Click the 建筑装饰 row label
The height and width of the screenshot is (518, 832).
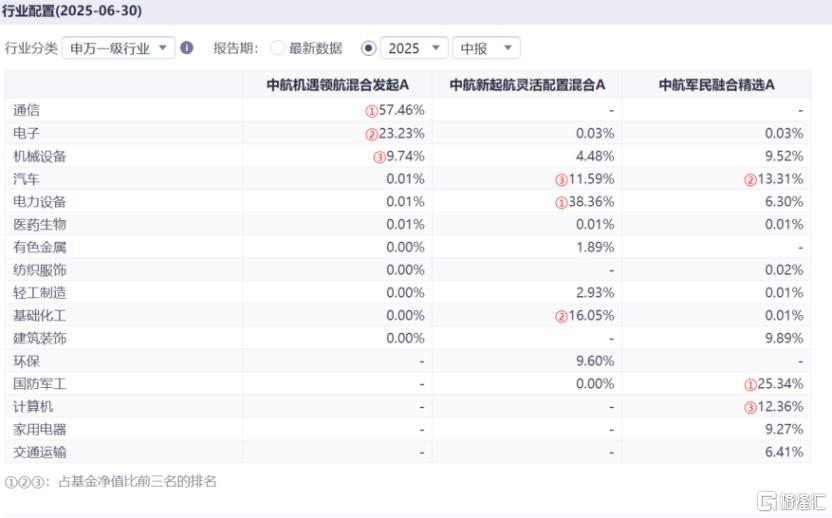click(x=39, y=339)
